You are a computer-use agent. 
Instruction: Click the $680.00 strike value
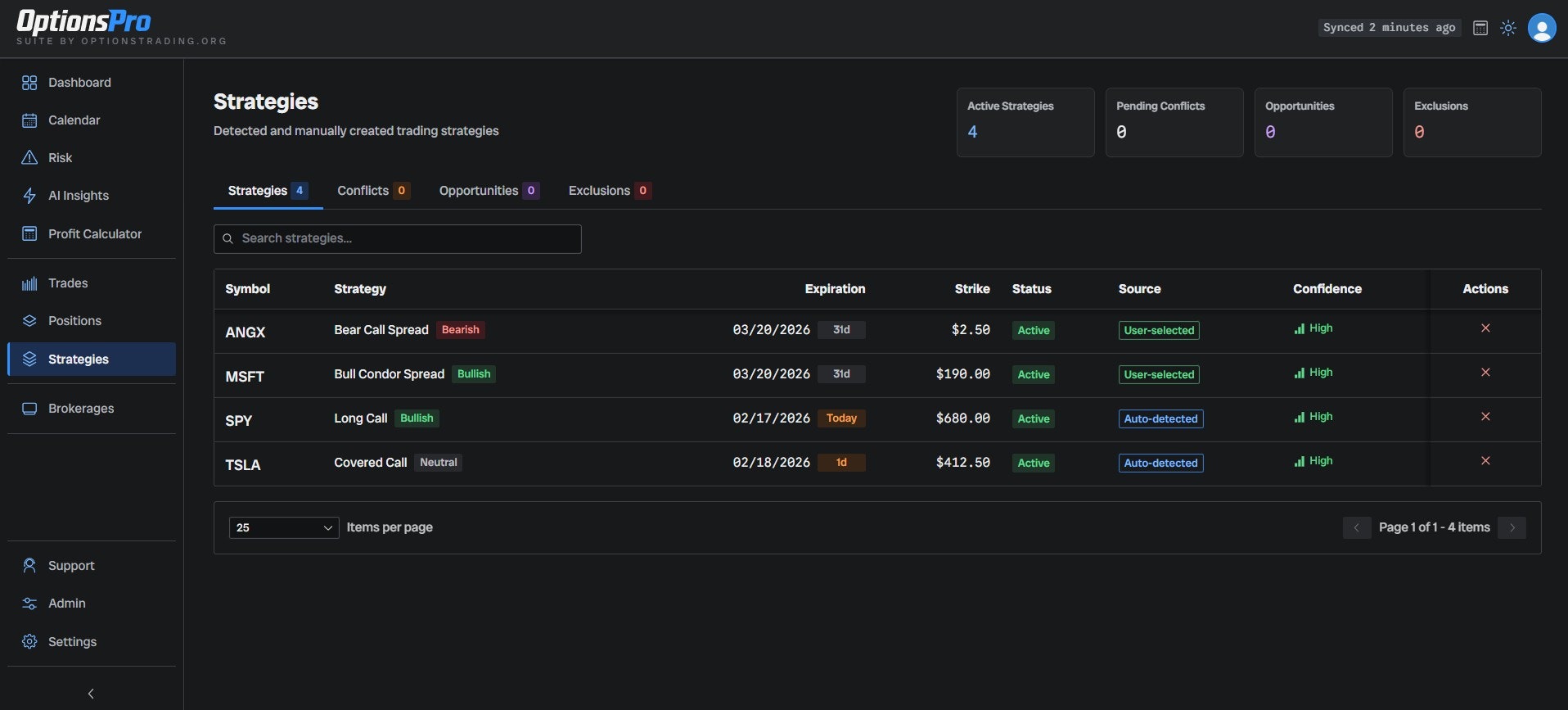point(963,418)
